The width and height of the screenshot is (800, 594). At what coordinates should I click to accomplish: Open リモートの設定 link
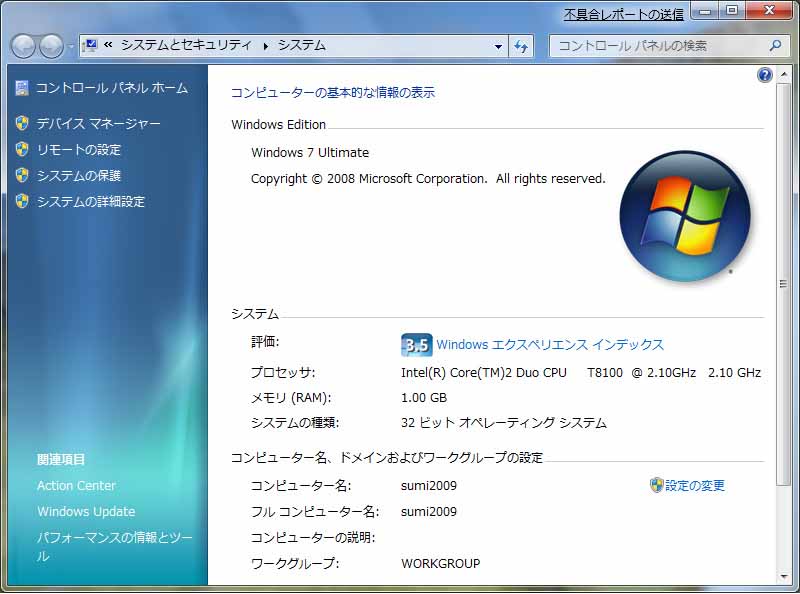tap(79, 150)
